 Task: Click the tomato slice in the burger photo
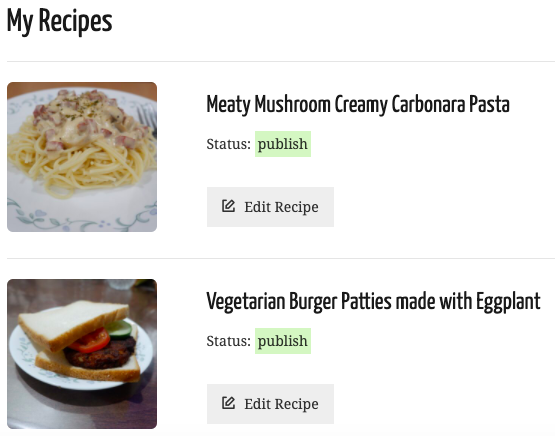(x=90, y=340)
